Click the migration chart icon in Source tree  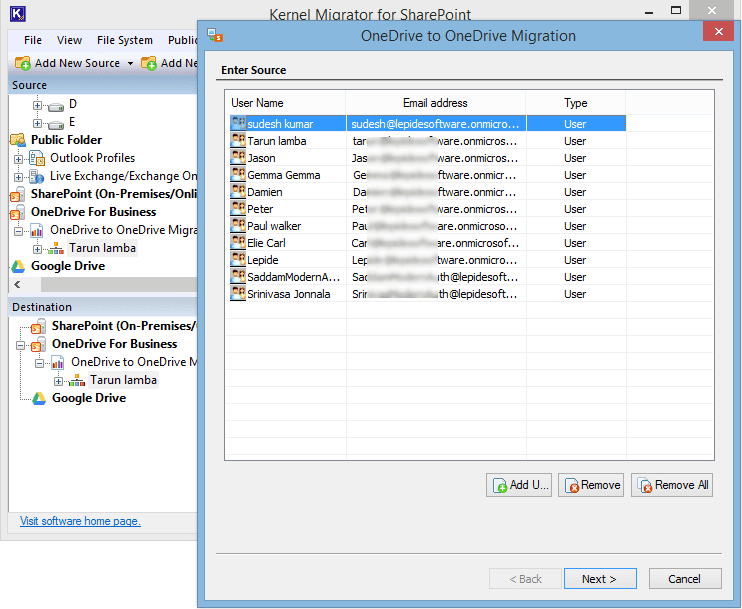[36, 231]
